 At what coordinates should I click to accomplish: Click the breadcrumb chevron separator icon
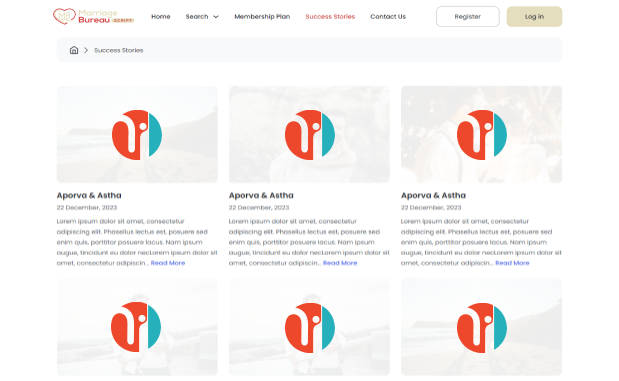[86, 50]
